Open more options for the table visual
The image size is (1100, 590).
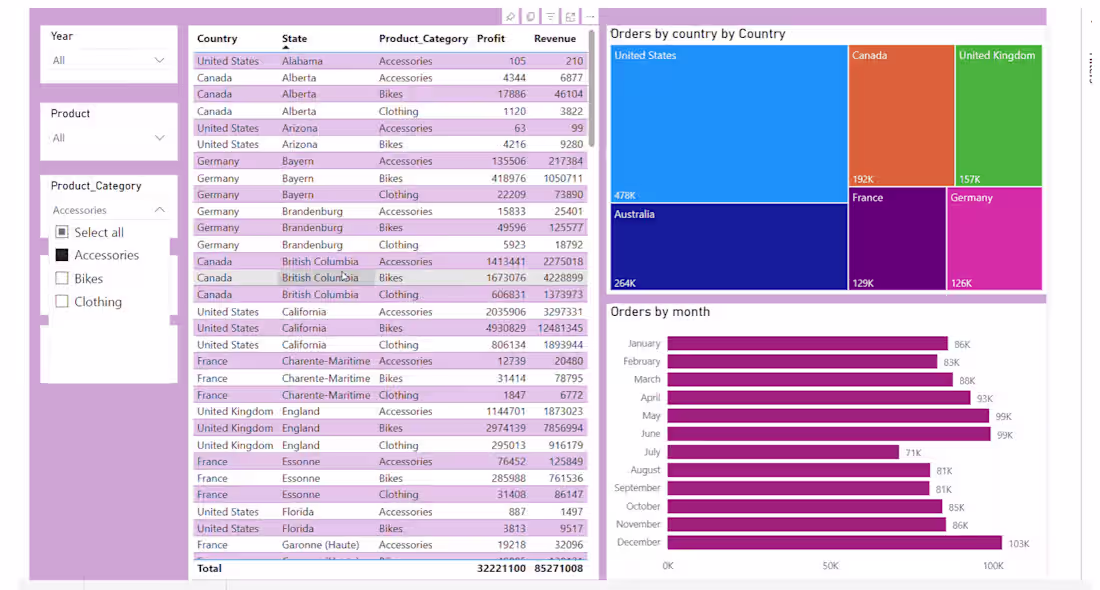[588, 16]
